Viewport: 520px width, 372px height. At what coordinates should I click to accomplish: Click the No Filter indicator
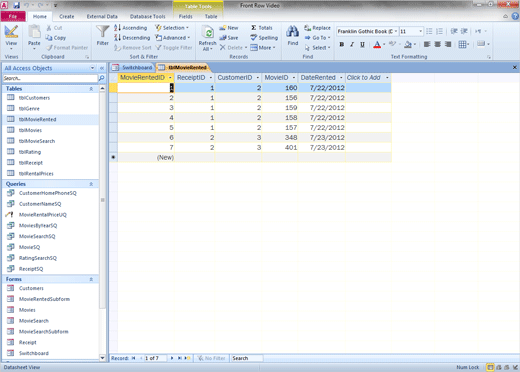point(211,358)
